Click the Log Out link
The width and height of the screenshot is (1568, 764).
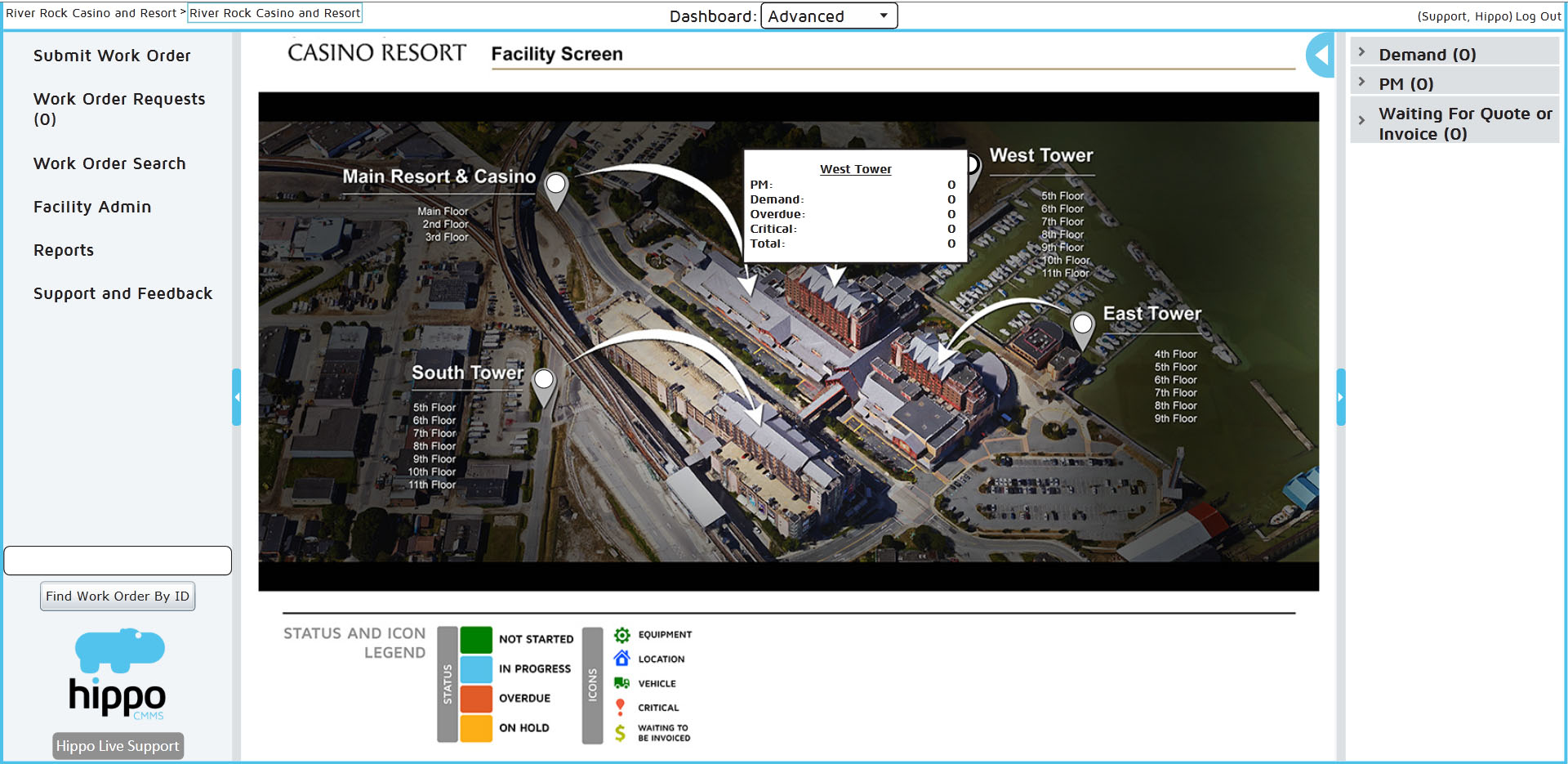pyautogui.click(x=1539, y=16)
